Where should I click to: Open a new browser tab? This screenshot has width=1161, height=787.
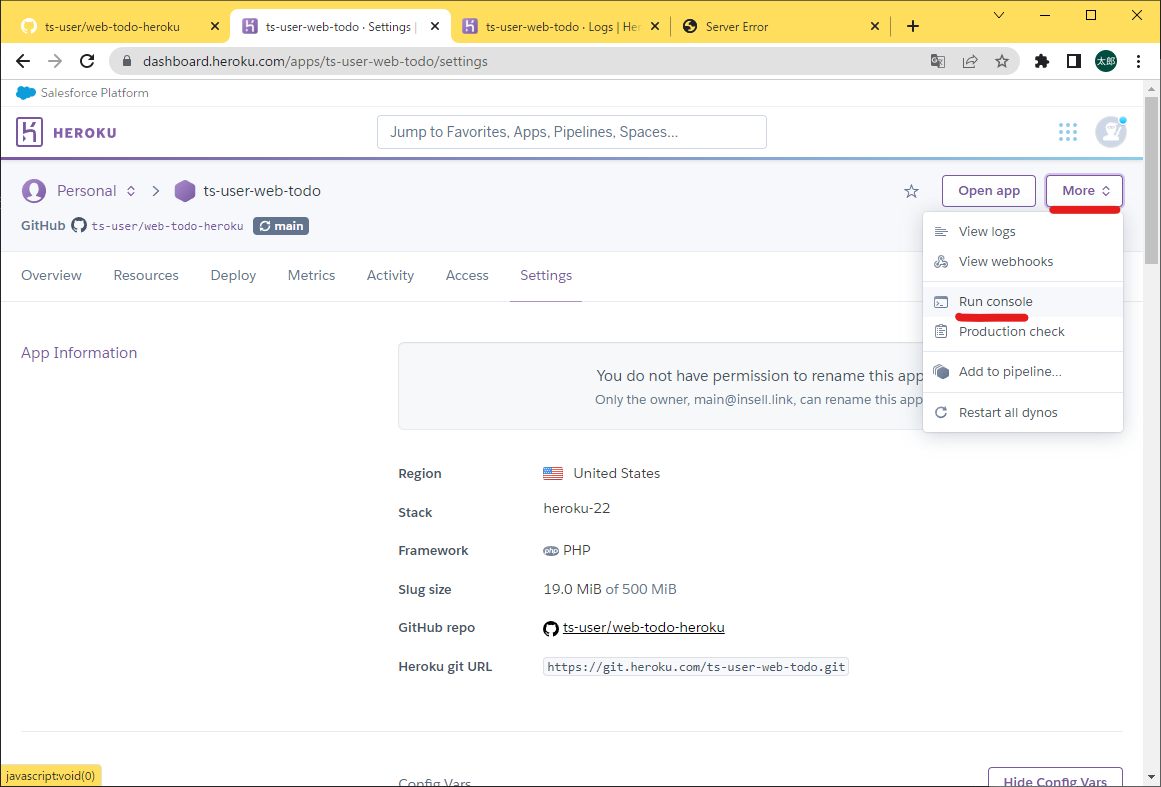[x=913, y=27]
